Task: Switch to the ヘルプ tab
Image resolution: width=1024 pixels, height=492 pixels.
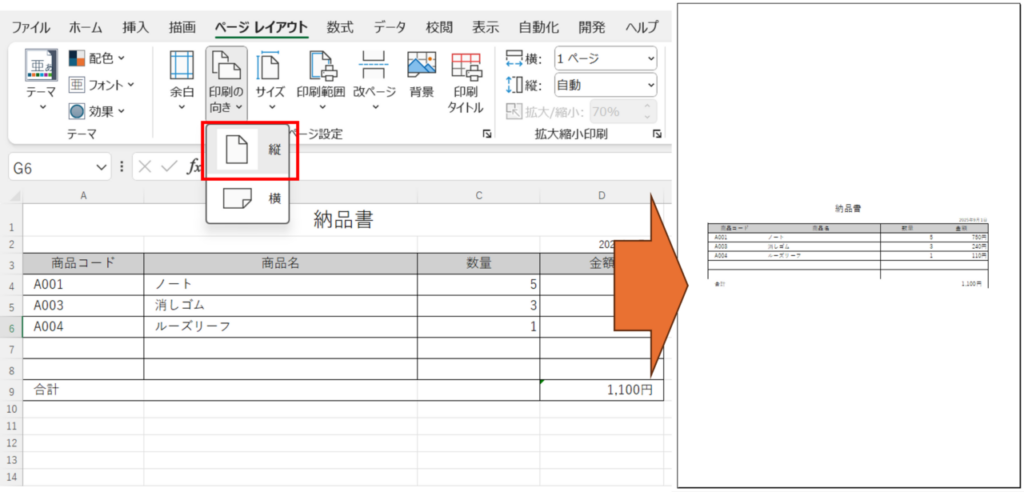Action: [642, 27]
